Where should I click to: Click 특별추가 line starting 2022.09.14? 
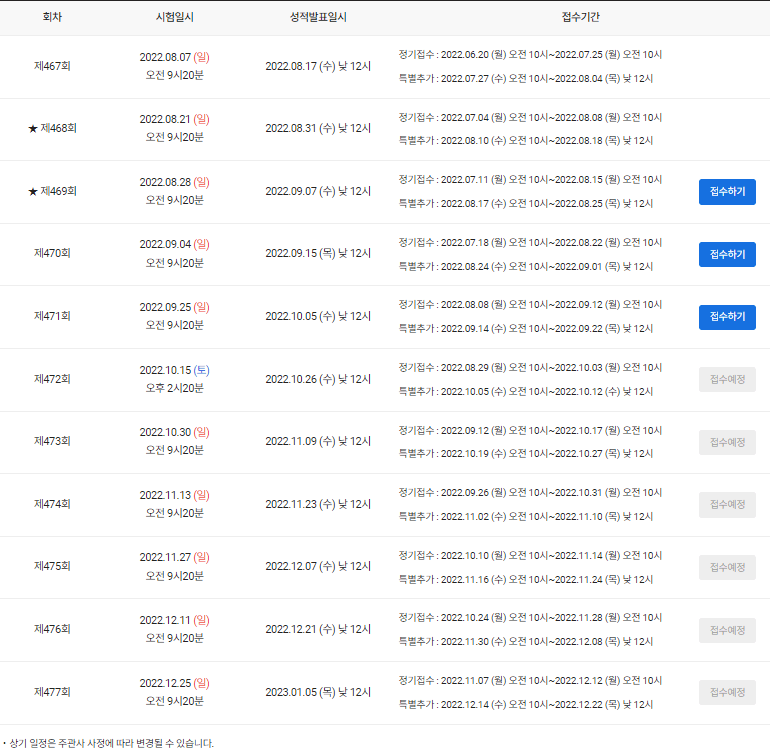click(x=526, y=329)
